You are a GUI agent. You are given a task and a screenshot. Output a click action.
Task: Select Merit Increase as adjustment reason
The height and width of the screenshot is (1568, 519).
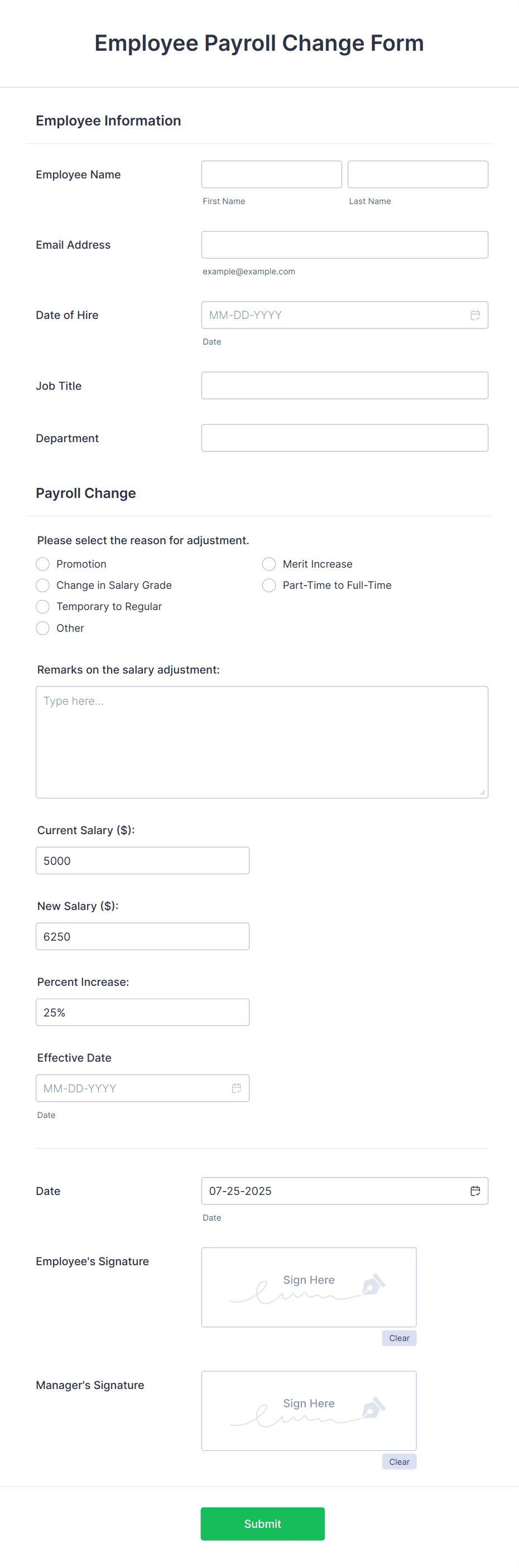click(268, 564)
